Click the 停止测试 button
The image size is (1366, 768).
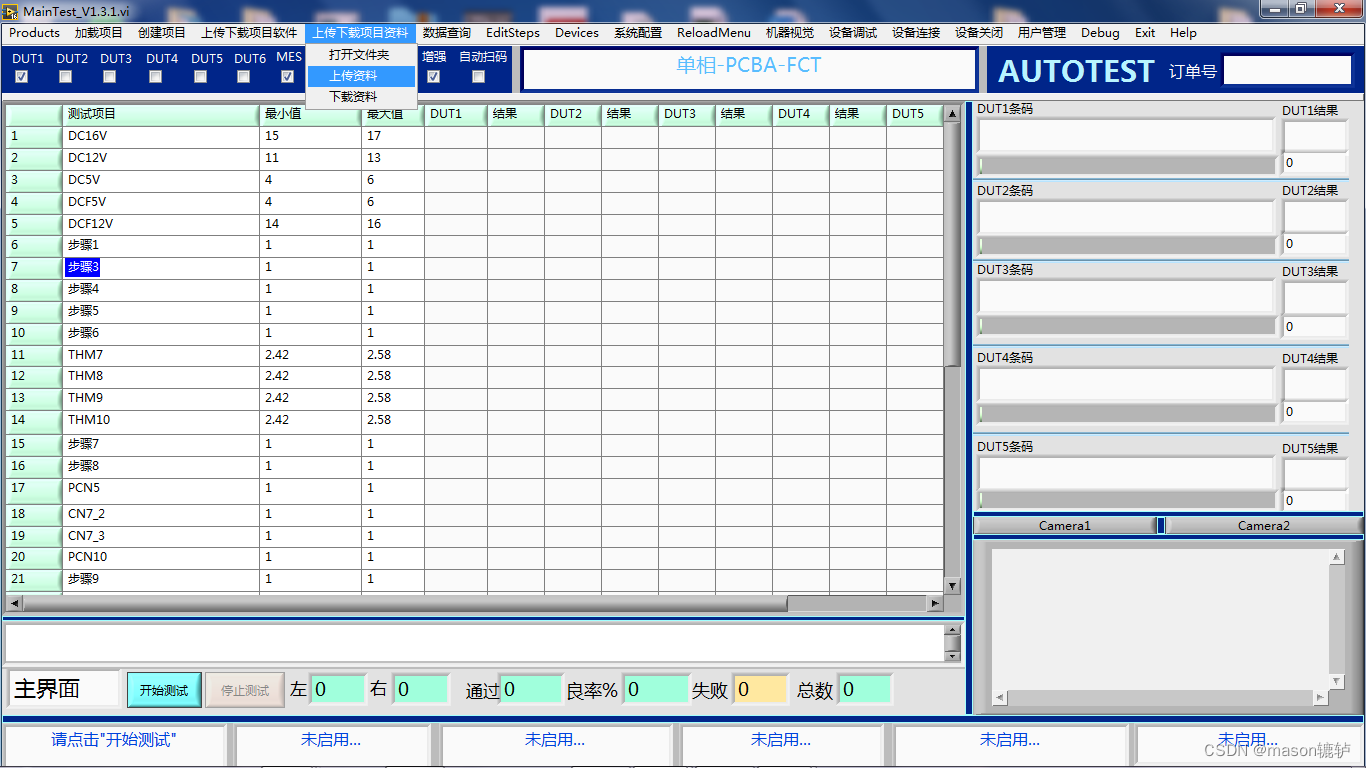pos(245,690)
